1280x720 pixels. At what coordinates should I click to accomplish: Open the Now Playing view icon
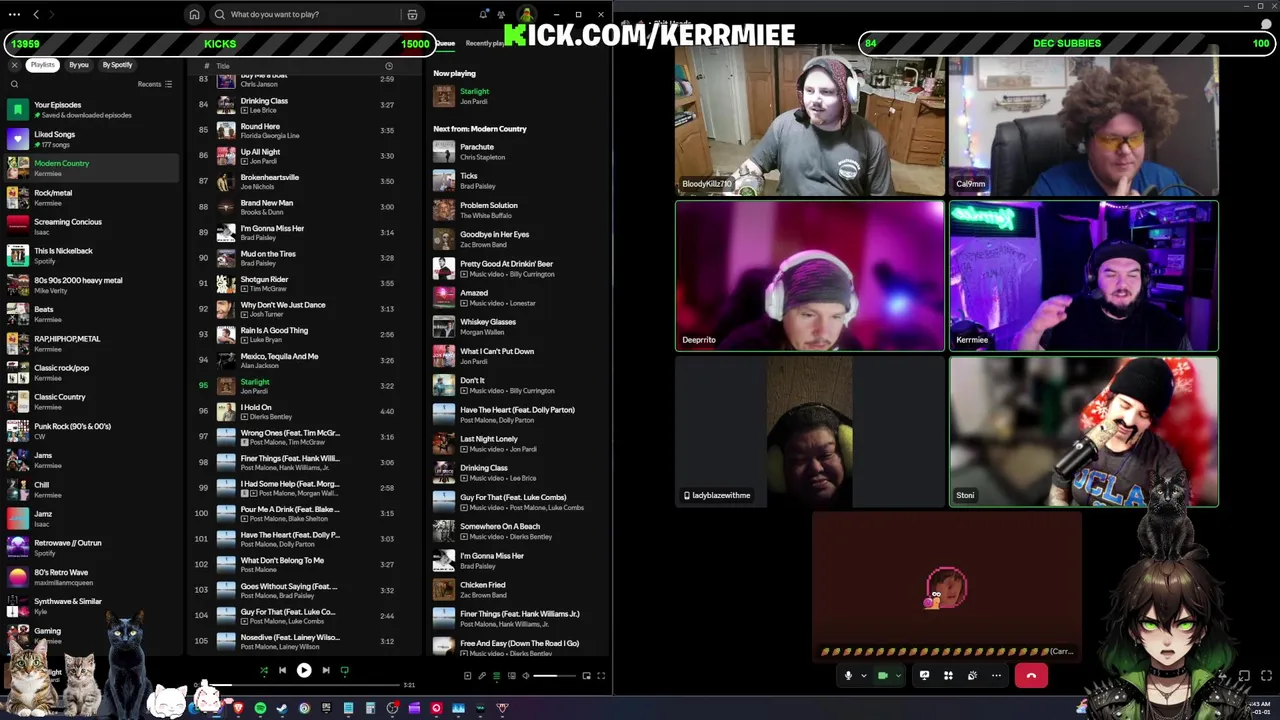point(467,676)
